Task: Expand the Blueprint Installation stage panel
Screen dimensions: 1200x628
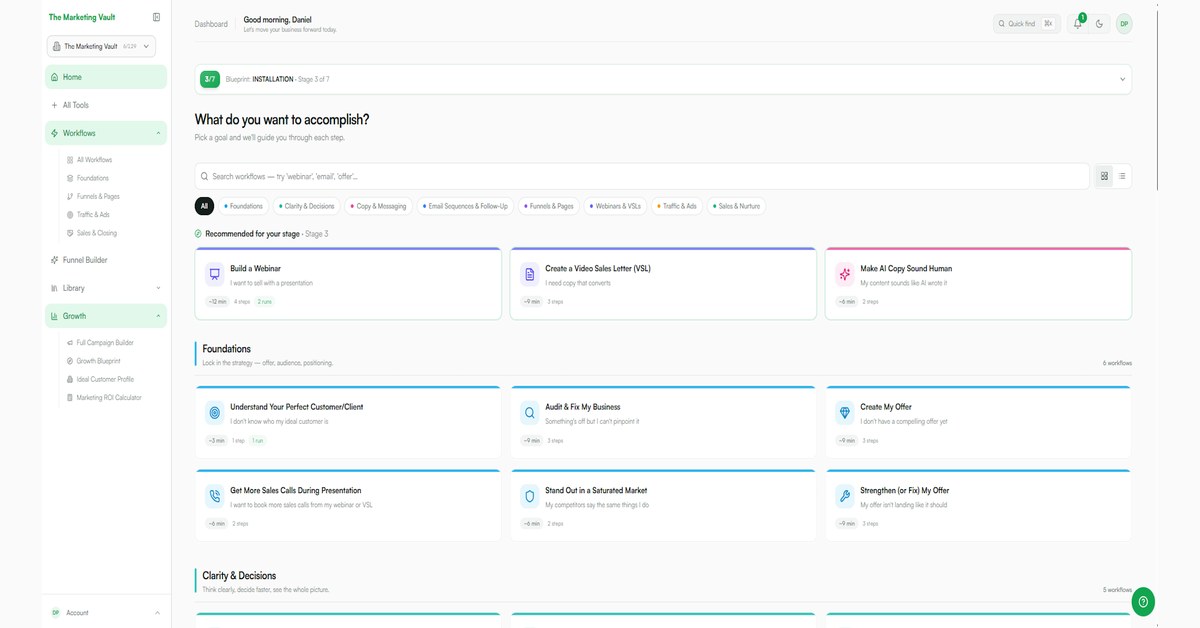Action: point(1122,79)
